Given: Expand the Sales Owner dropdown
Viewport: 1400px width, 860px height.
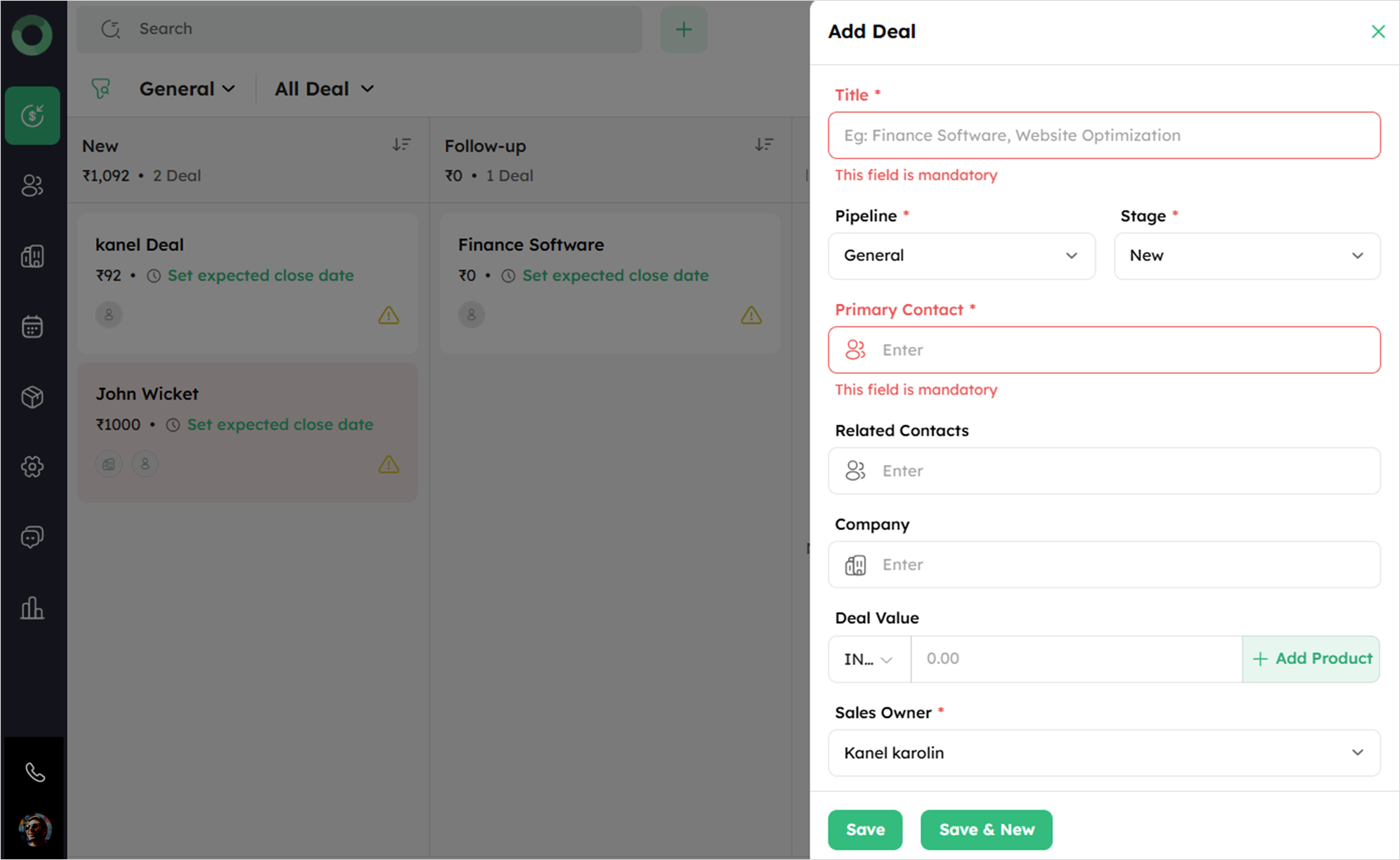Looking at the screenshot, I should 1104,752.
